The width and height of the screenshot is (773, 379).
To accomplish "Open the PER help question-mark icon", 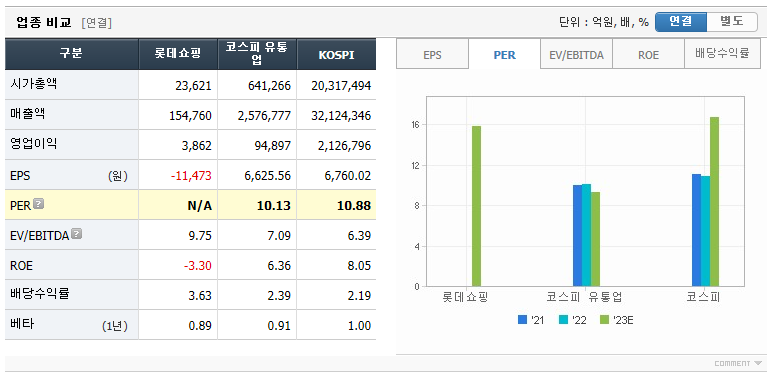I will pyautogui.click(x=38, y=204).
